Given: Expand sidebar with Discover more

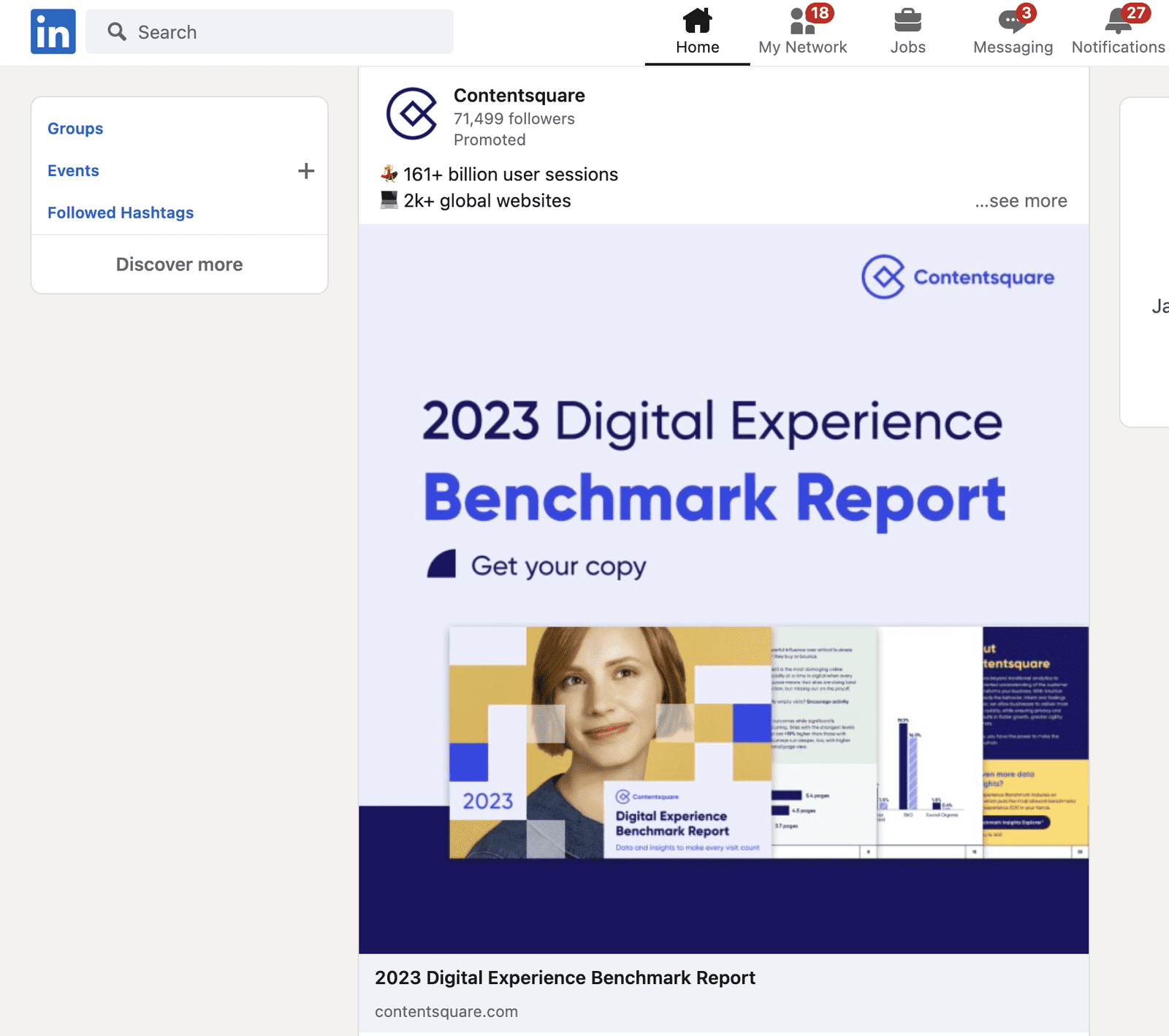Looking at the screenshot, I should click(179, 264).
